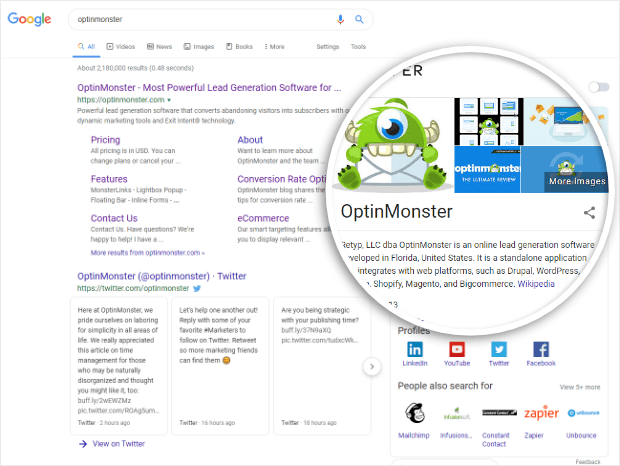Click More results from optinmonster.com
The width and height of the screenshot is (620, 466).
(147, 253)
